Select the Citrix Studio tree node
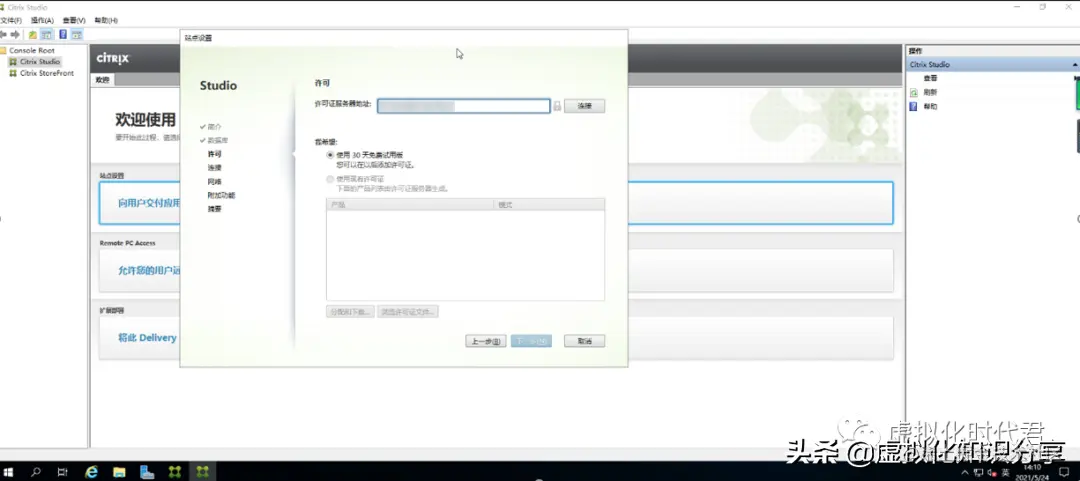This screenshot has height=481, width=1080. (40, 61)
